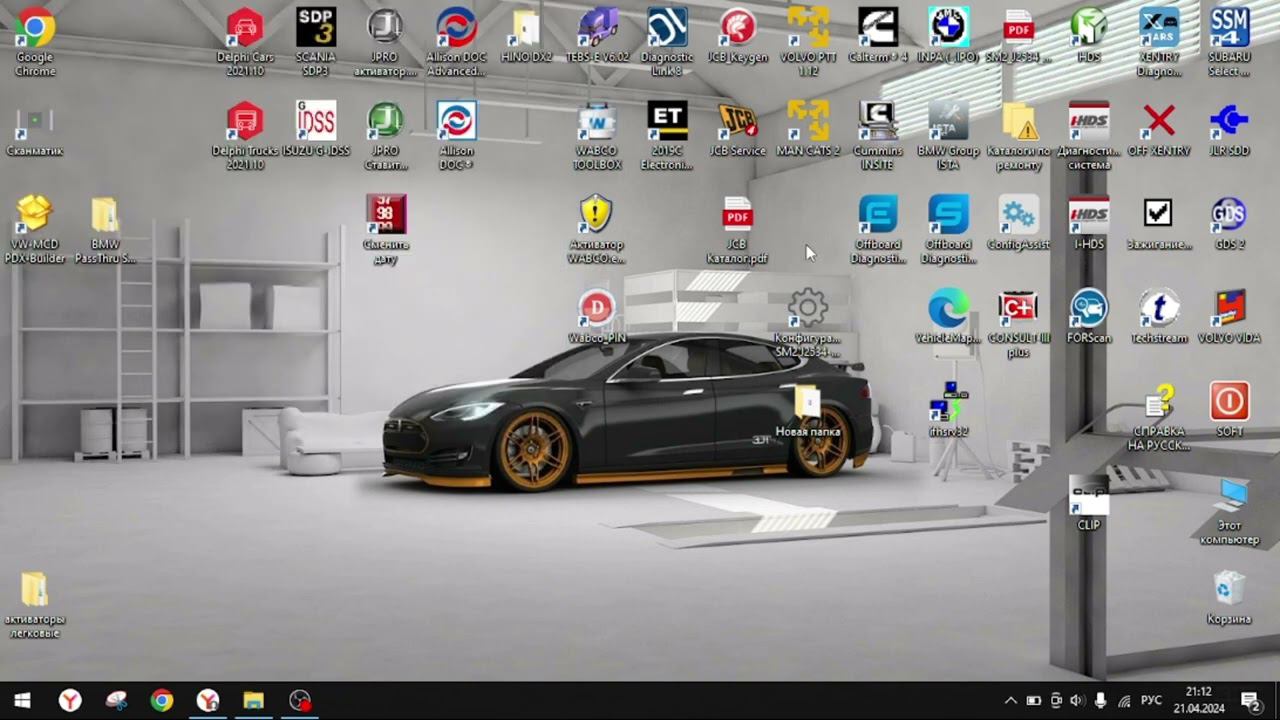Launch Techstream shortcut
This screenshot has width=1280, height=720.
pos(1159,316)
